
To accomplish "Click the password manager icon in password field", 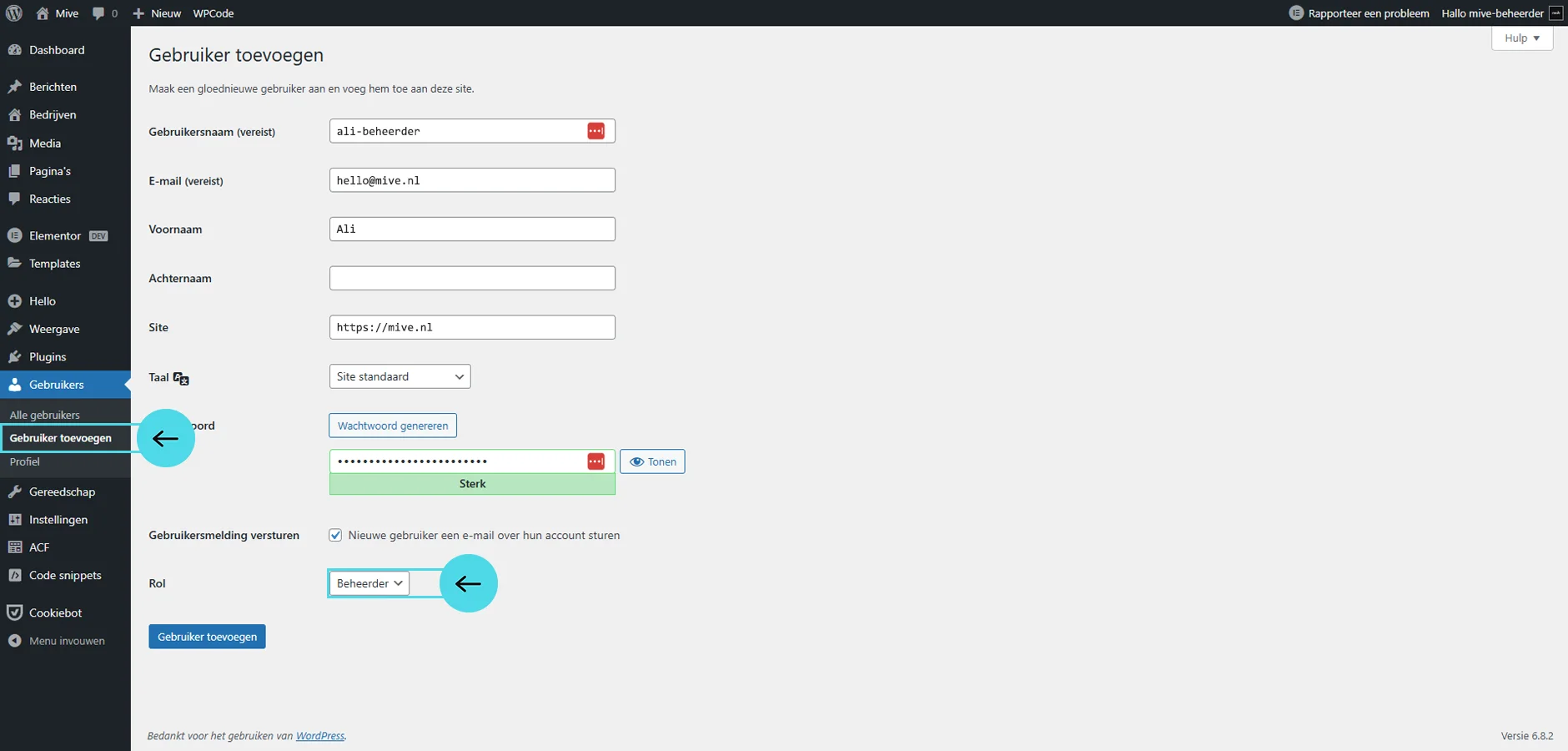I will [x=596, y=461].
